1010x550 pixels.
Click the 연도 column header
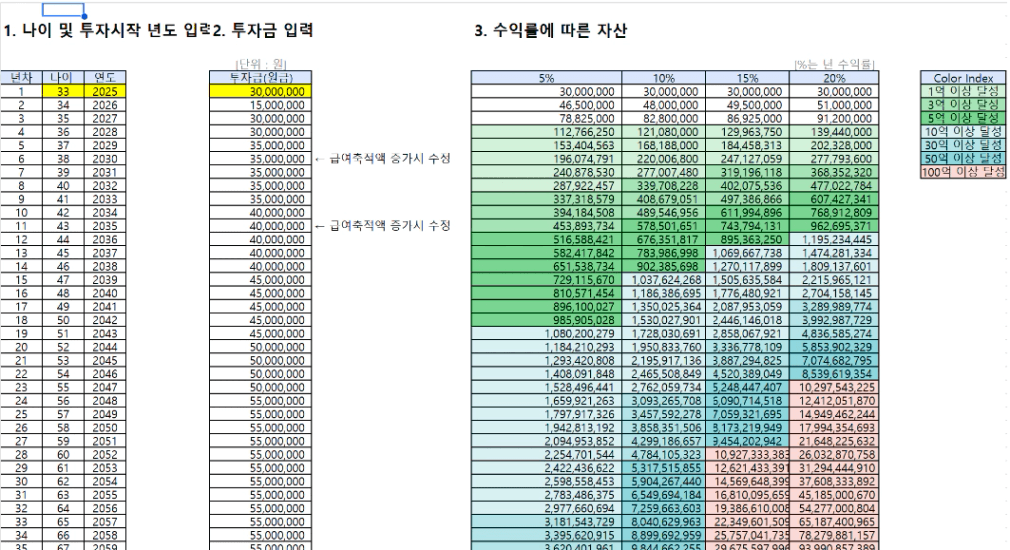point(105,78)
